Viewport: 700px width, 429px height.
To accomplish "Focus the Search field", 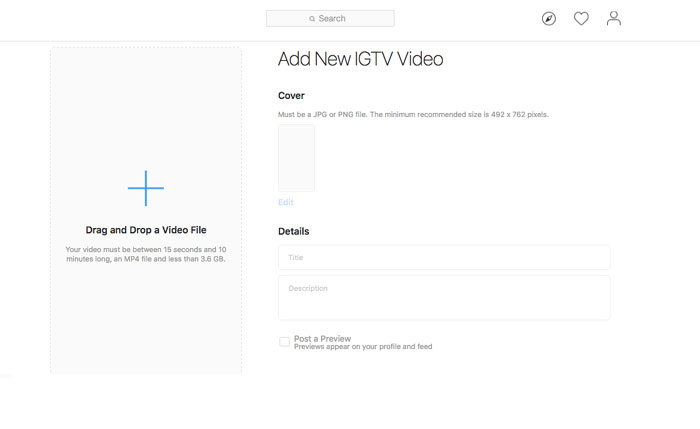I will pos(330,18).
